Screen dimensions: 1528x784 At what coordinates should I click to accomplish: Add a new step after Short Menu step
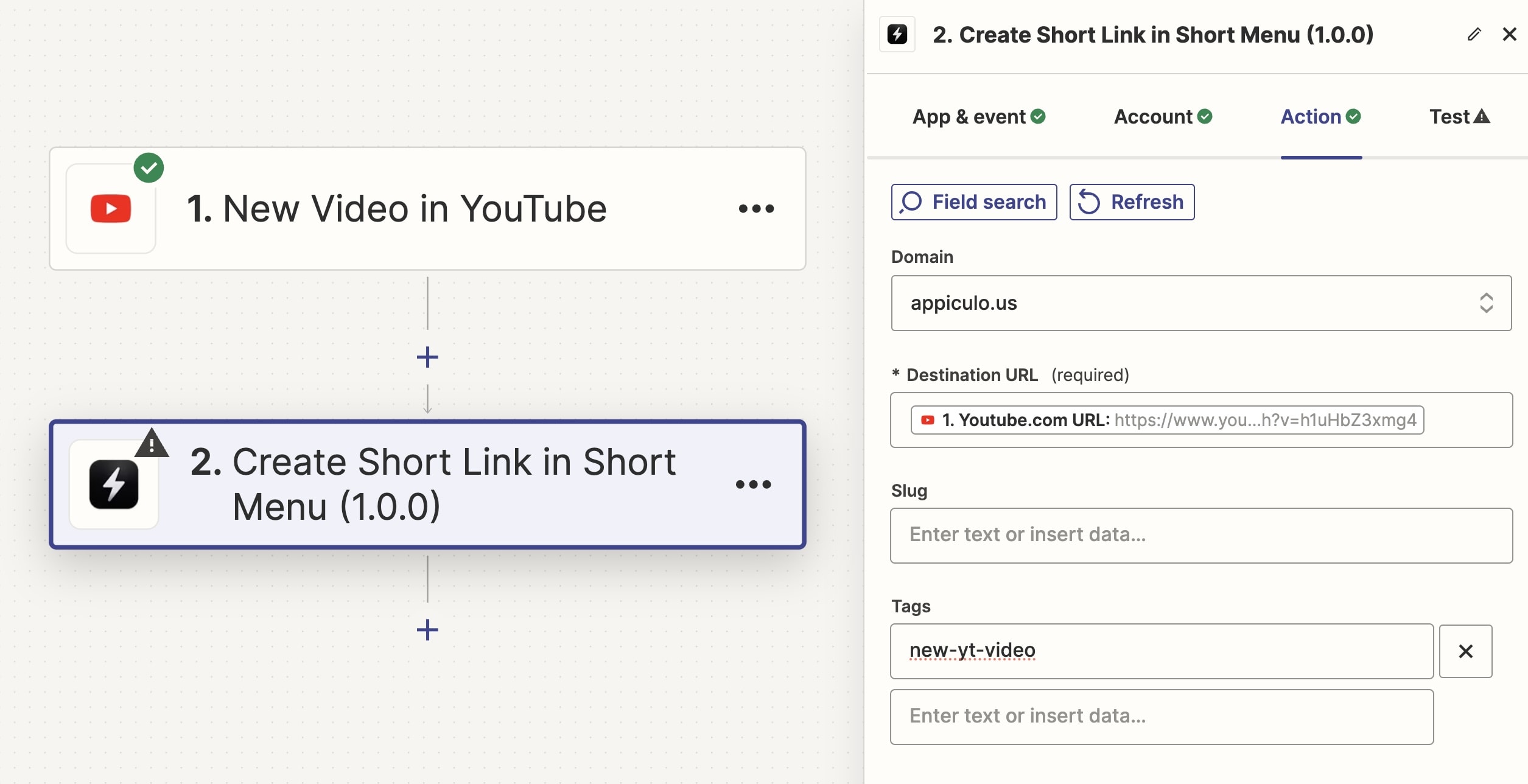(x=427, y=630)
